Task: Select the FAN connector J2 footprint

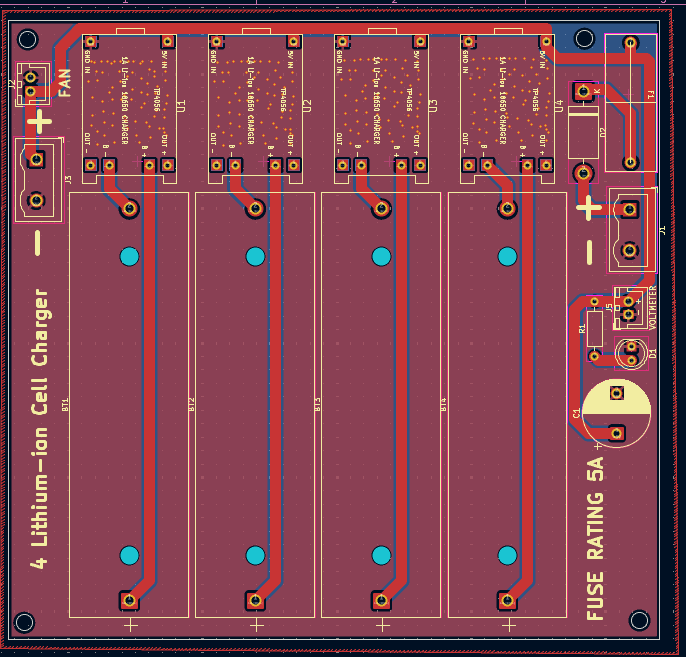Action: [x=33, y=83]
